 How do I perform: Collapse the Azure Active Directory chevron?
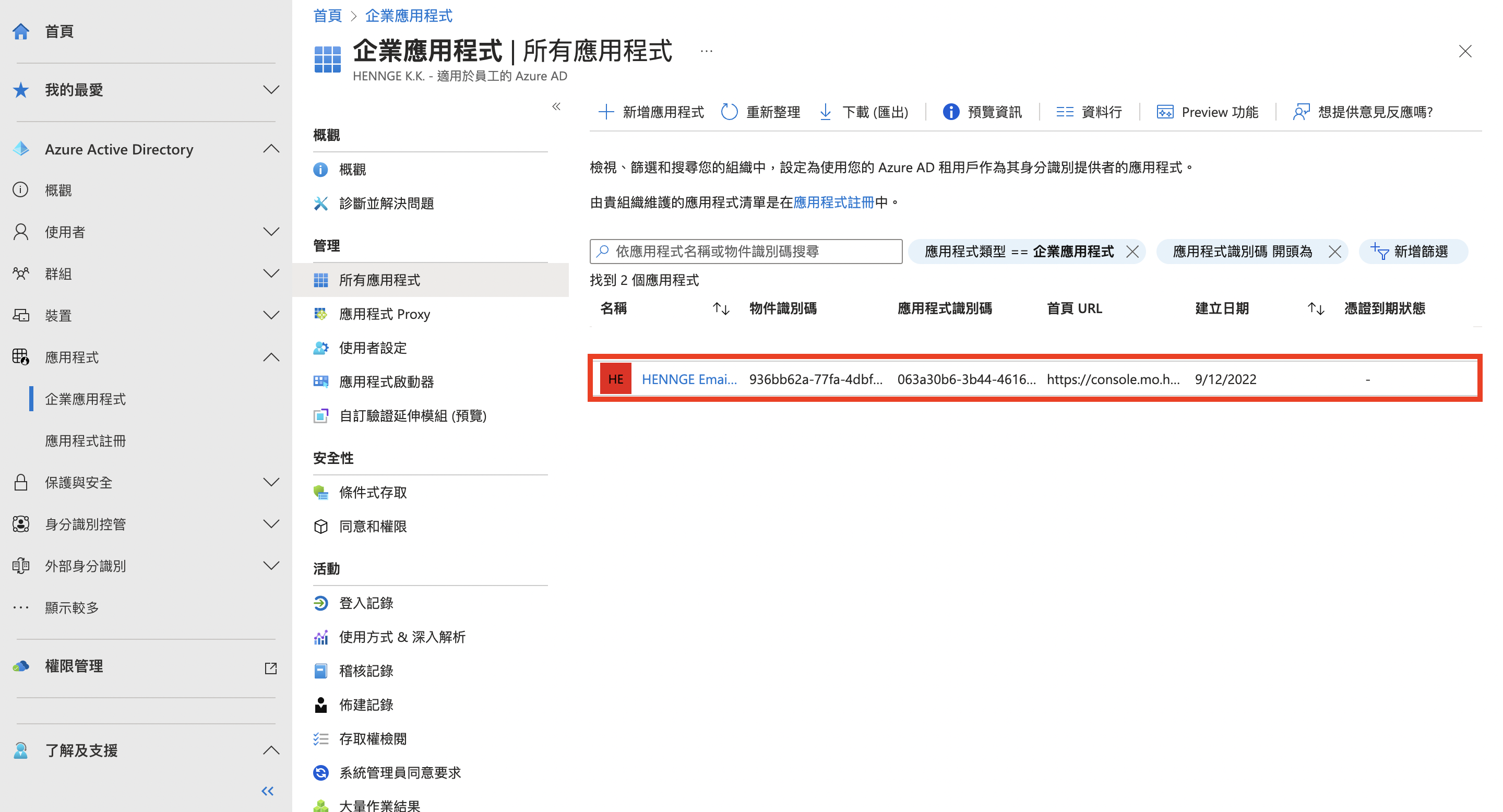tap(271, 149)
